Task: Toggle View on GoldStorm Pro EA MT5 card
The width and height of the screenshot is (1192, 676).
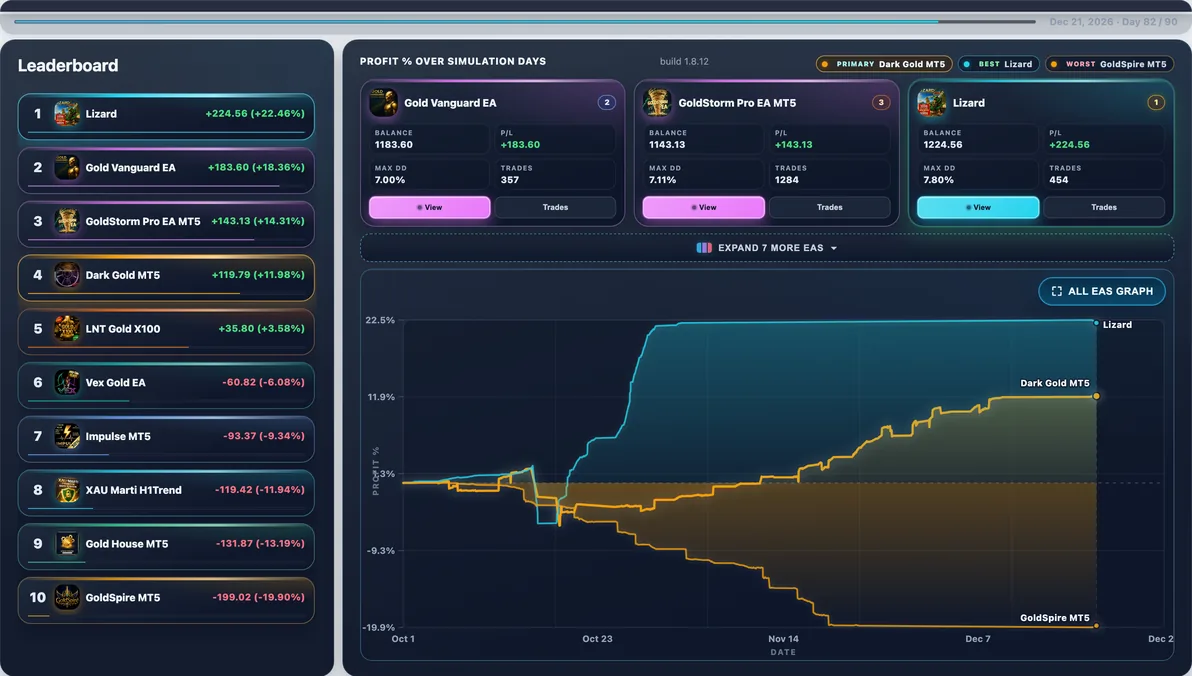Action: [x=704, y=208]
